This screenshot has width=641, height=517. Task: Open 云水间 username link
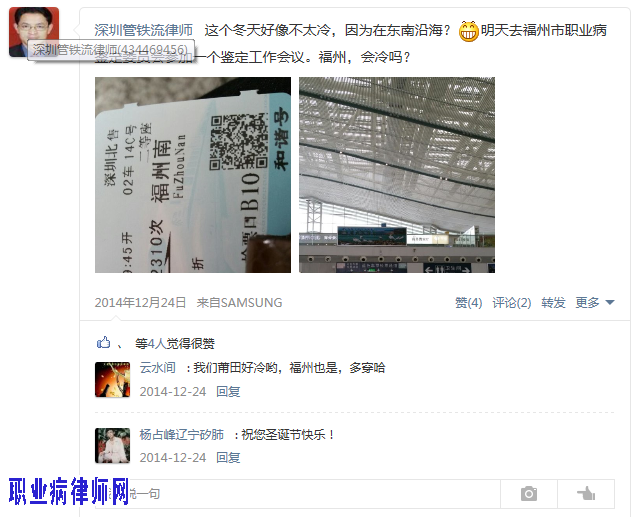(157, 367)
